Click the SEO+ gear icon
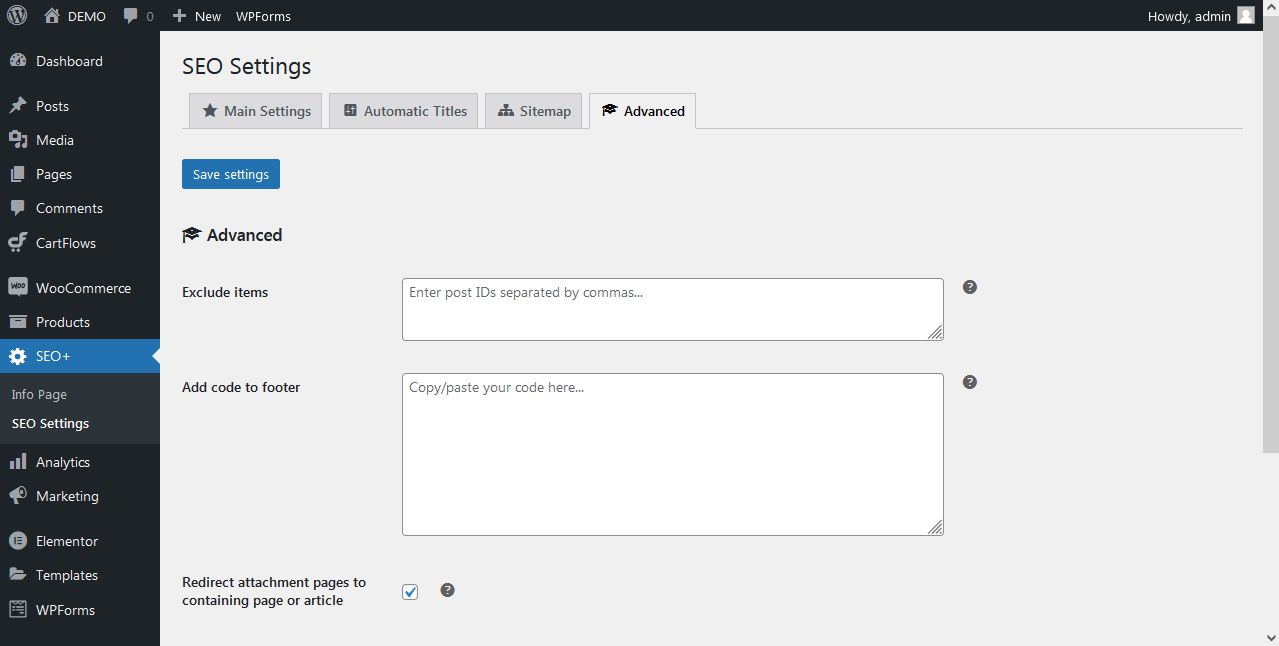The width and height of the screenshot is (1279, 646). (x=17, y=356)
